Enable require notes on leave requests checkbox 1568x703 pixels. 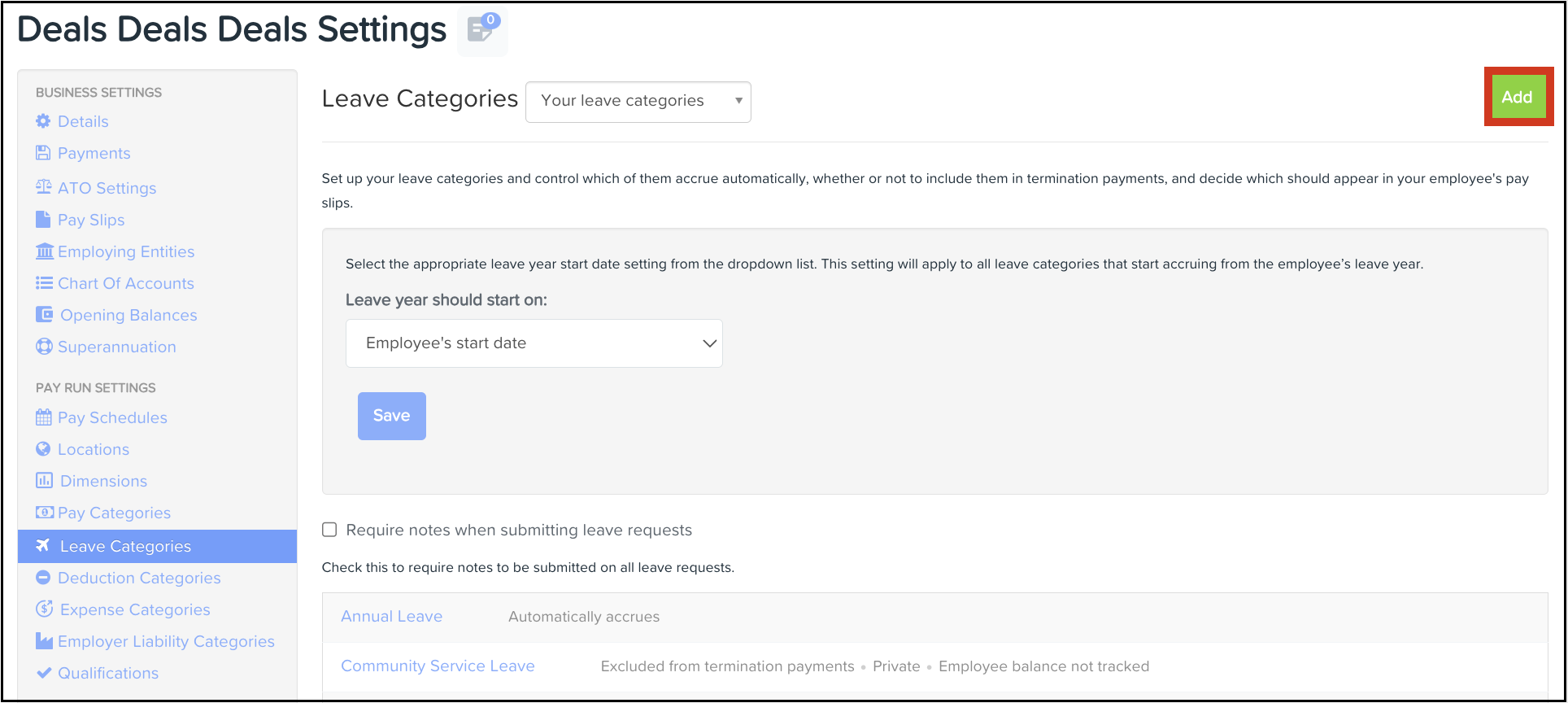(x=329, y=530)
